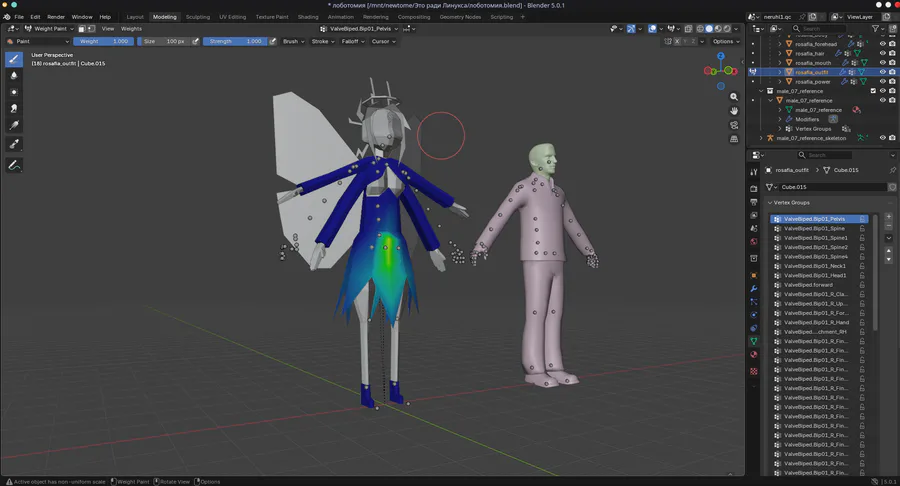Click the Z axis on navigation gizmo
The height and width of the screenshot is (486, 900).
coord(720,56)
